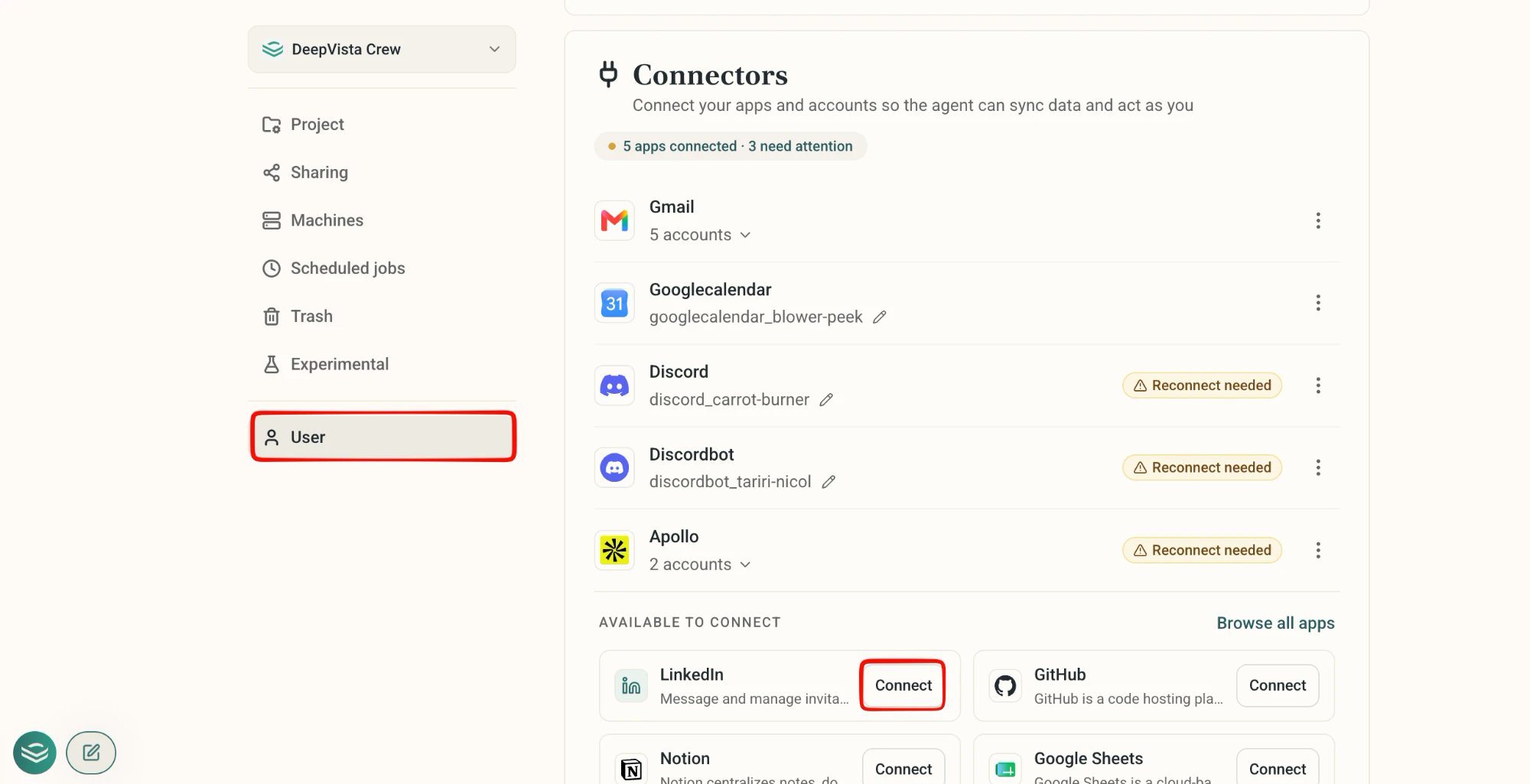Open the Project settings section
Viewport: 1530px width, 784px height.
pyautogui.click(x=382, y=124)
